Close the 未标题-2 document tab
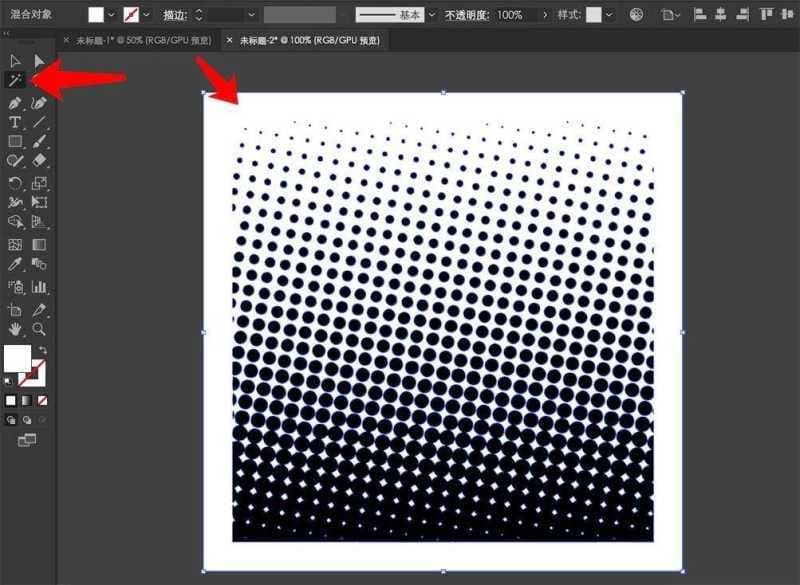Screen dimensions: 800x585 230,40
